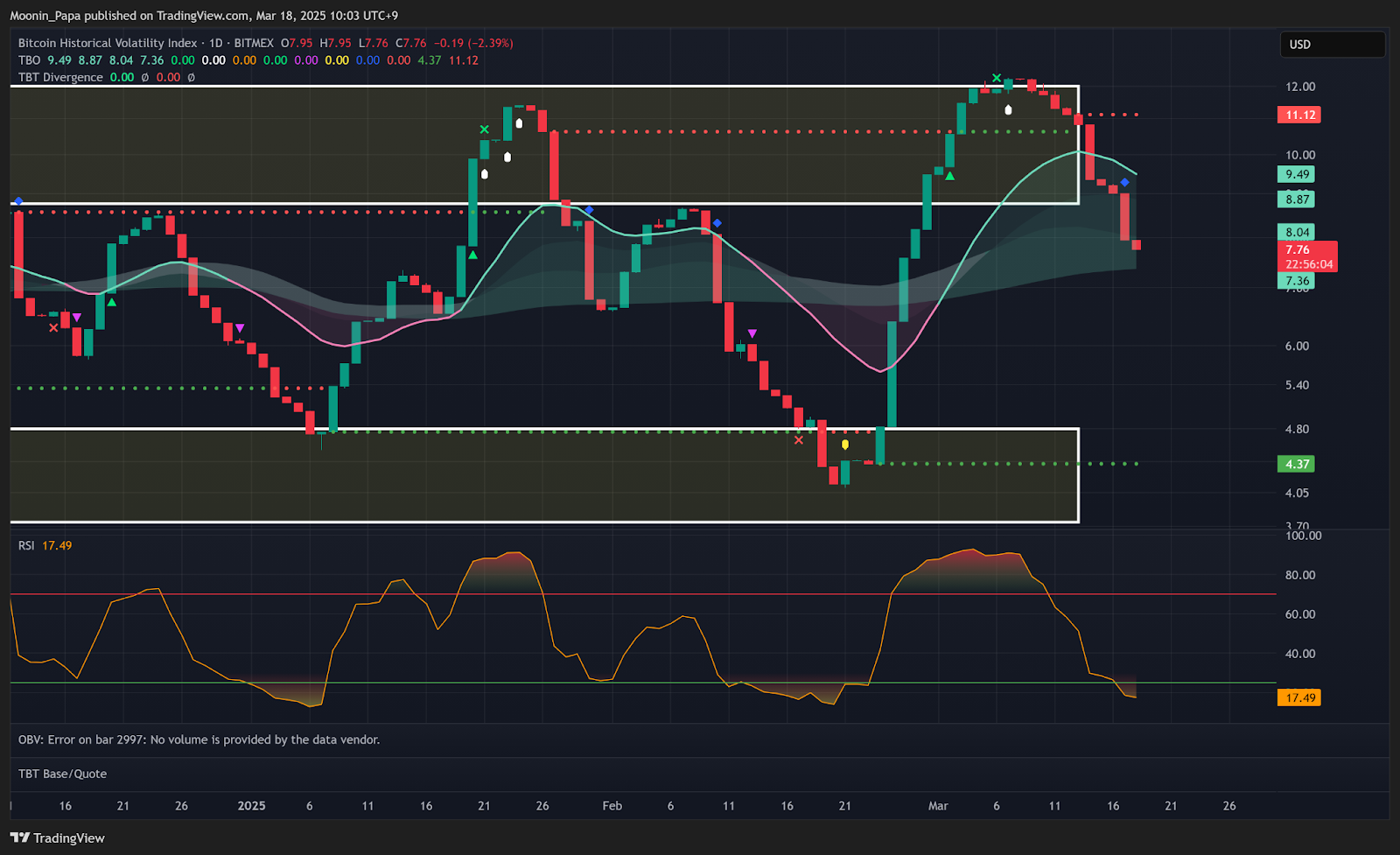The height and width of the screenshot is (855, 1400).
Task: Click the −0.19 (−2.39%) change value in legend
Action: pos(473,43)
